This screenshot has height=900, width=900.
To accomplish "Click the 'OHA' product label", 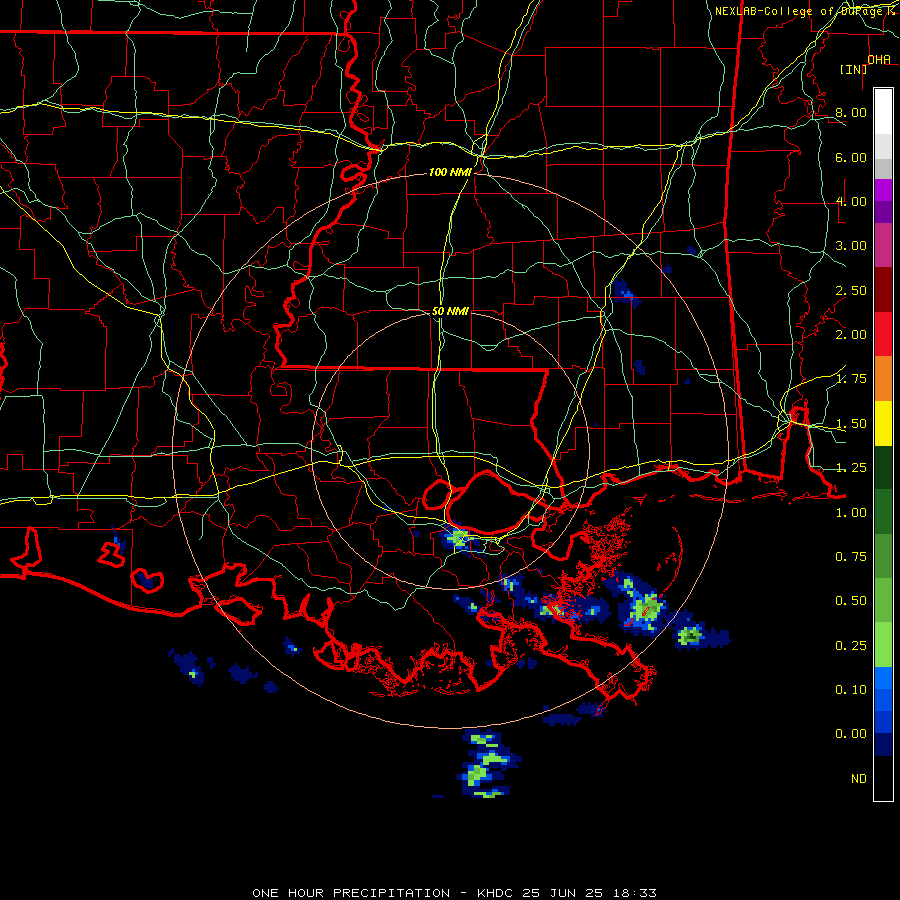I will click(879, 59).
